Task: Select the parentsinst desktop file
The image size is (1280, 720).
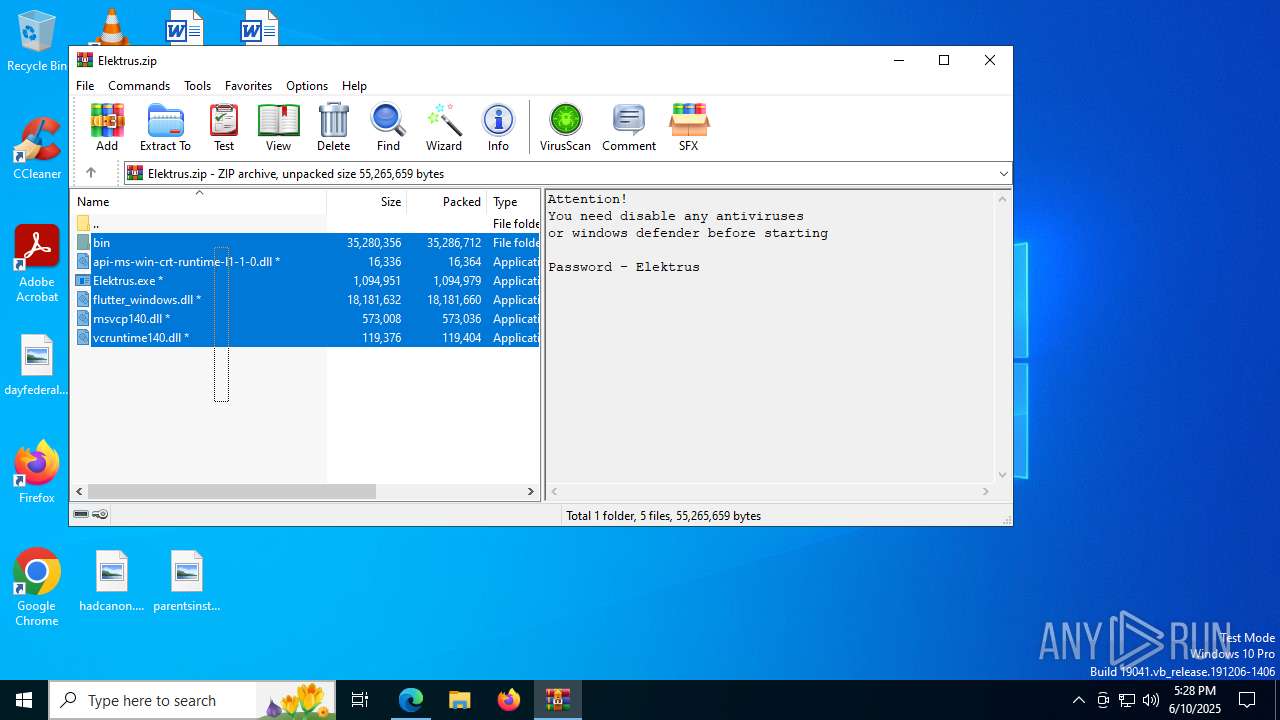Action: click(x=187, y=580)
